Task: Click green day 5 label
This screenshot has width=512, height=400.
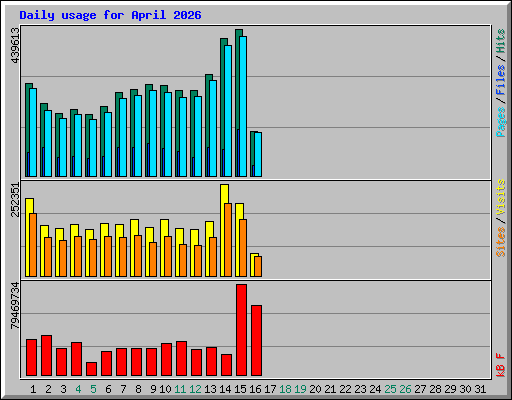Action: pos(93,389)
